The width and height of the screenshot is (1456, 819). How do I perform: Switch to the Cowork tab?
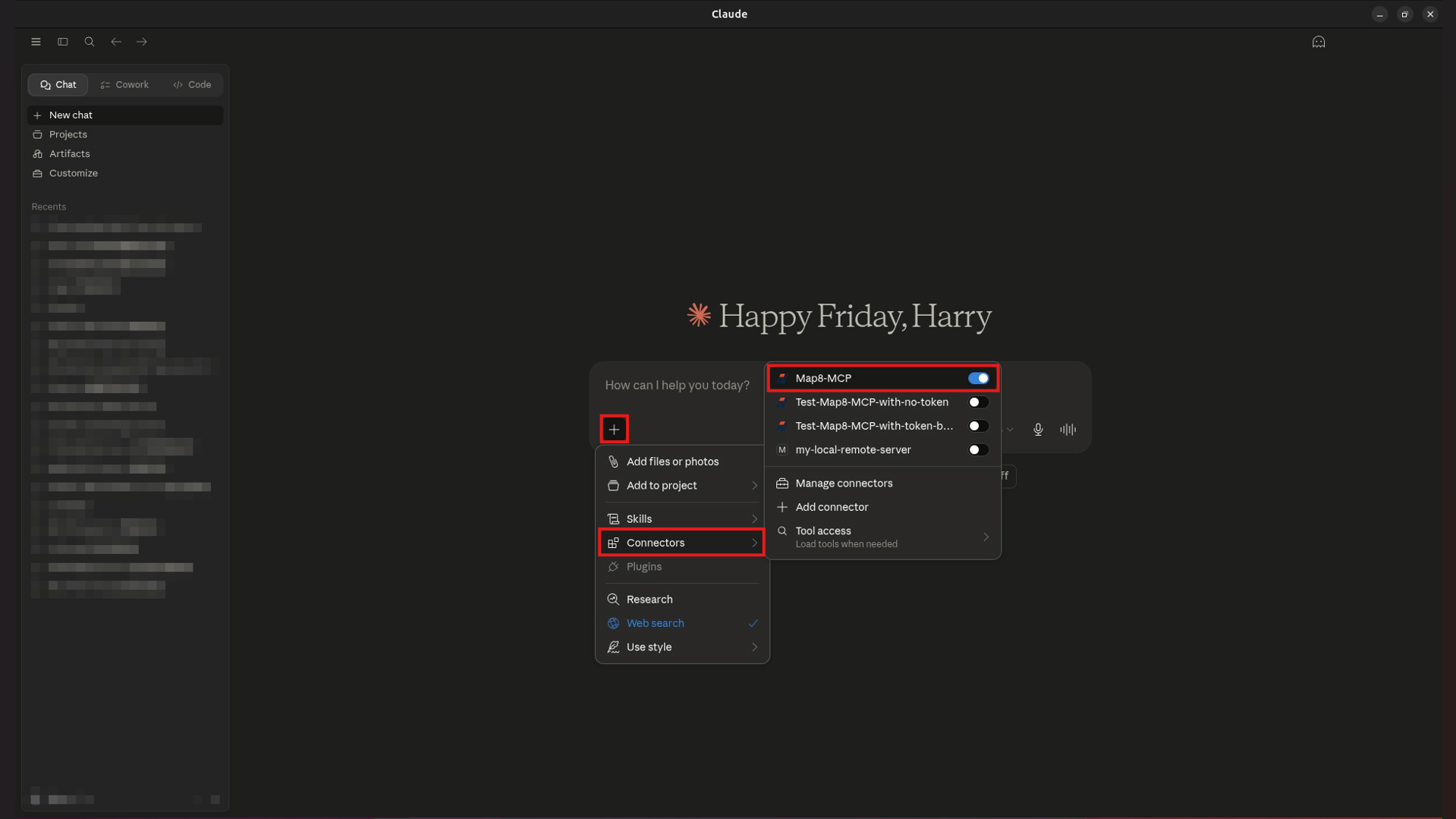124,85
